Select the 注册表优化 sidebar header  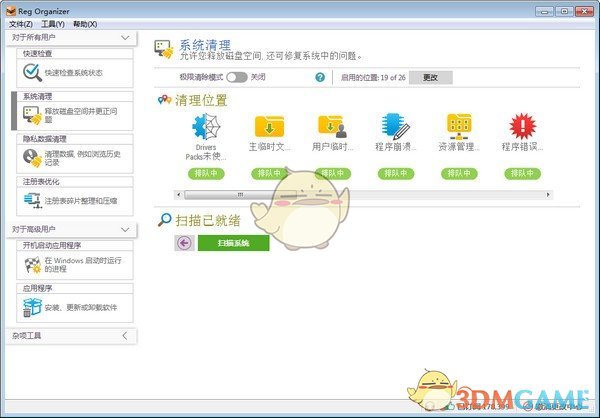click(x=75, y=182)
